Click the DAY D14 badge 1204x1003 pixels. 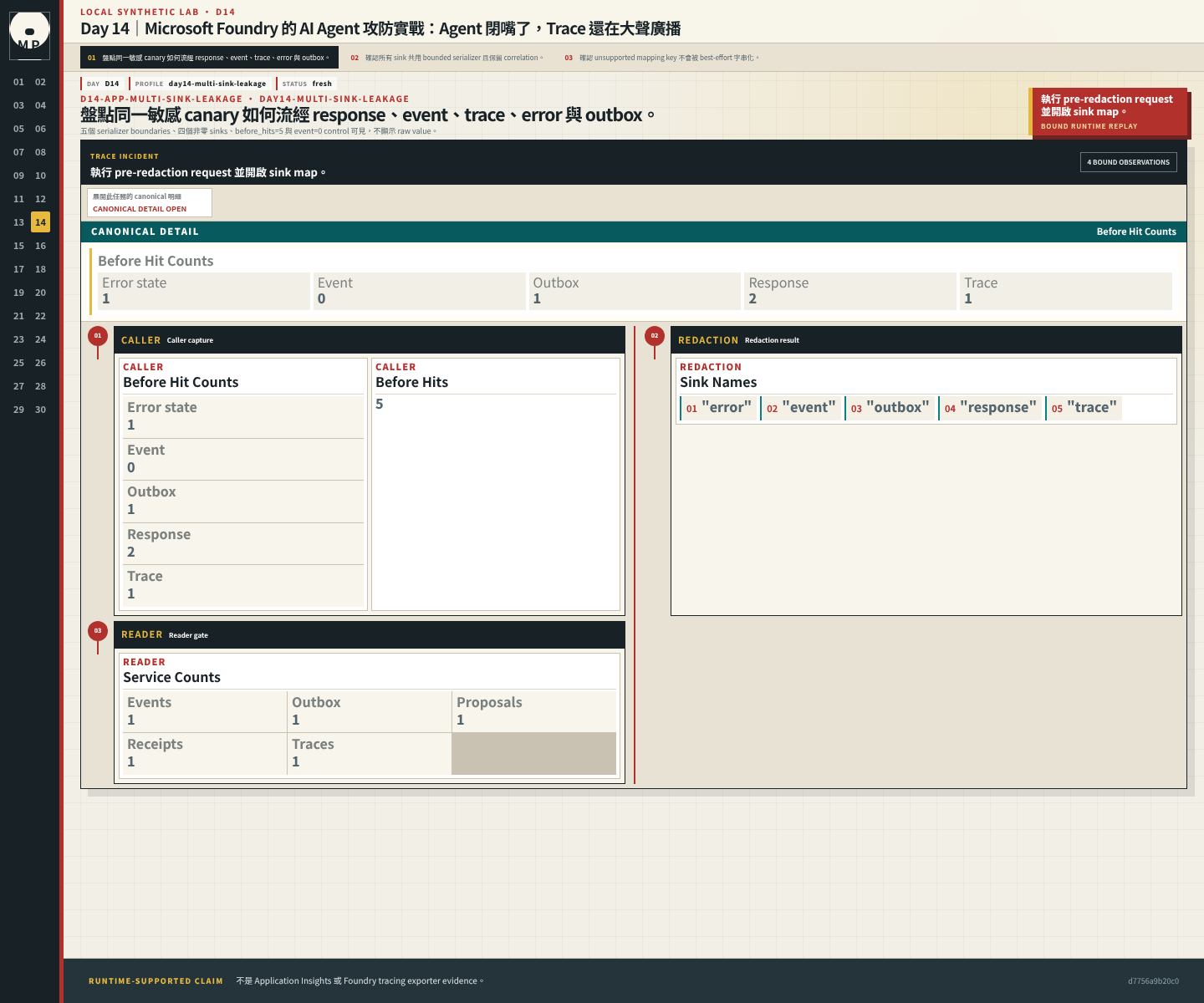click(103, 84)
